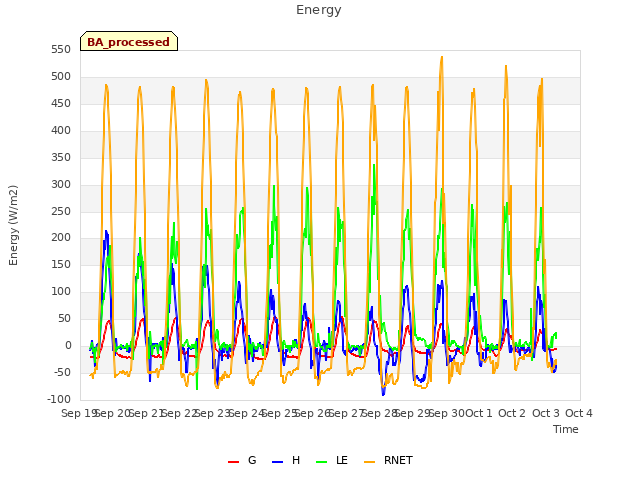This screenshot has height=480, width=640.
Task: Click the Energy (W/m2) axis label
Action: [x=13, y=225]
